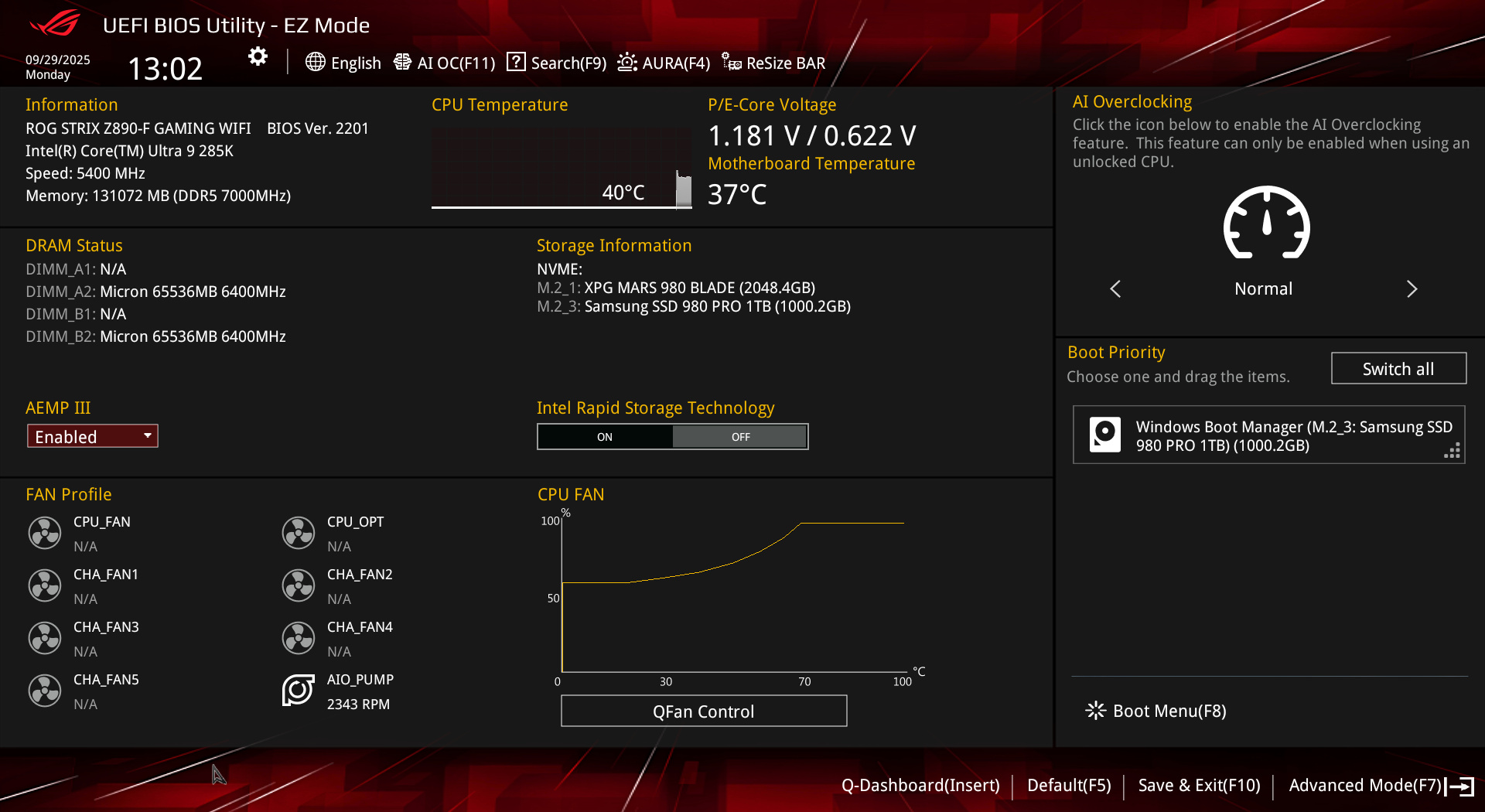The height and width of the screenshot is (812, 1485).
Task: Click the AIO_PUMP pump icon
Action: pyautogui.click(x=299, y=691)
